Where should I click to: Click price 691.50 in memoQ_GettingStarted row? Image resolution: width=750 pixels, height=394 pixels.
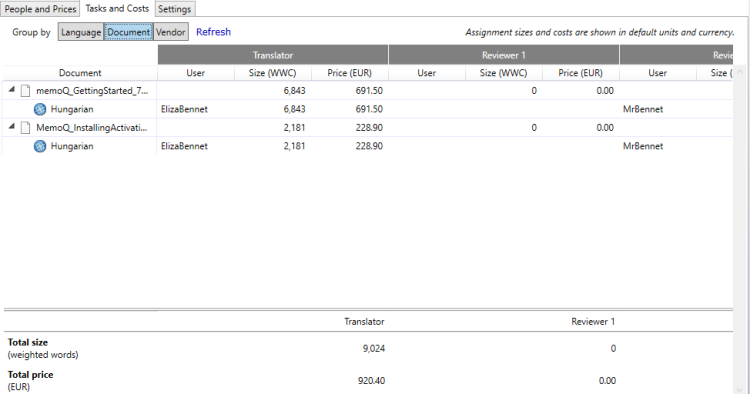(x=369, y=90)
